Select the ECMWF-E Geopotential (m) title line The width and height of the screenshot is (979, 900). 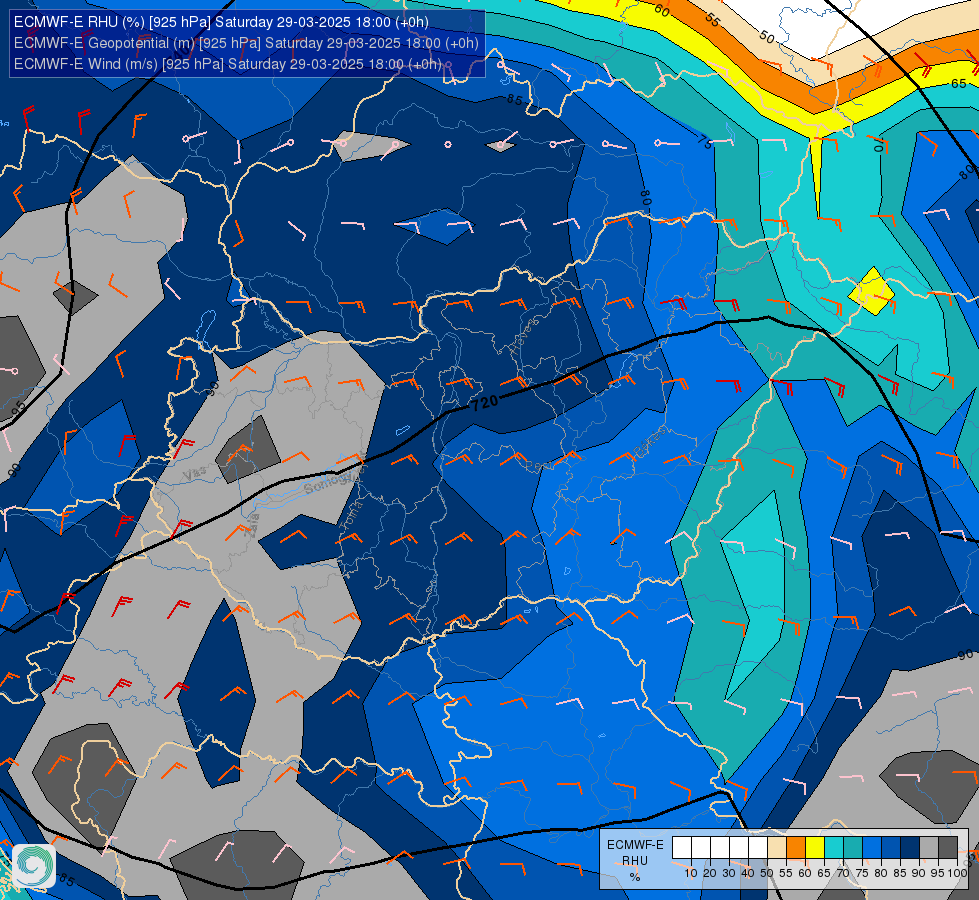246,43
